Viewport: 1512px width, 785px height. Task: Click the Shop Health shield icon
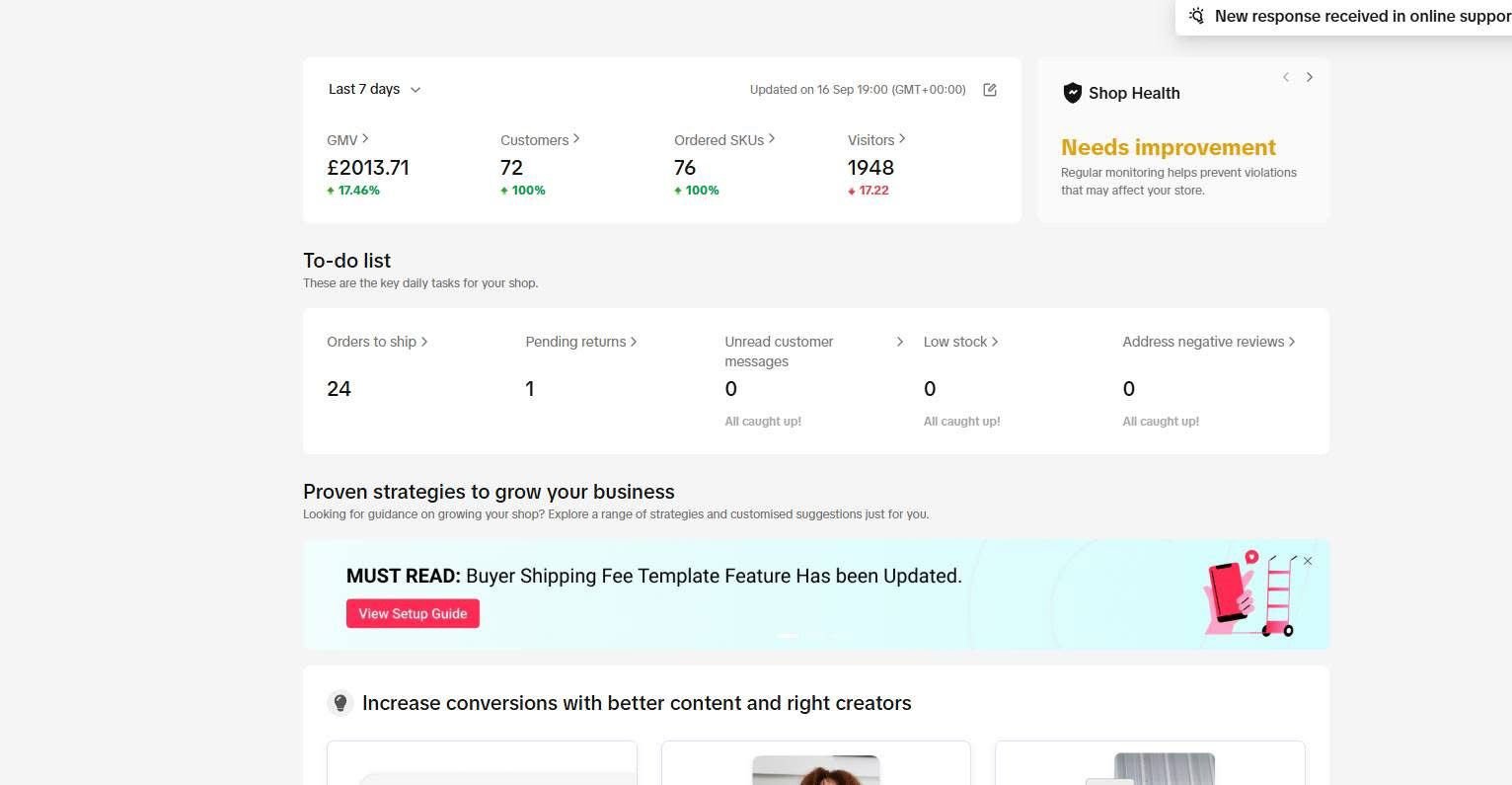pos(1072,93)
